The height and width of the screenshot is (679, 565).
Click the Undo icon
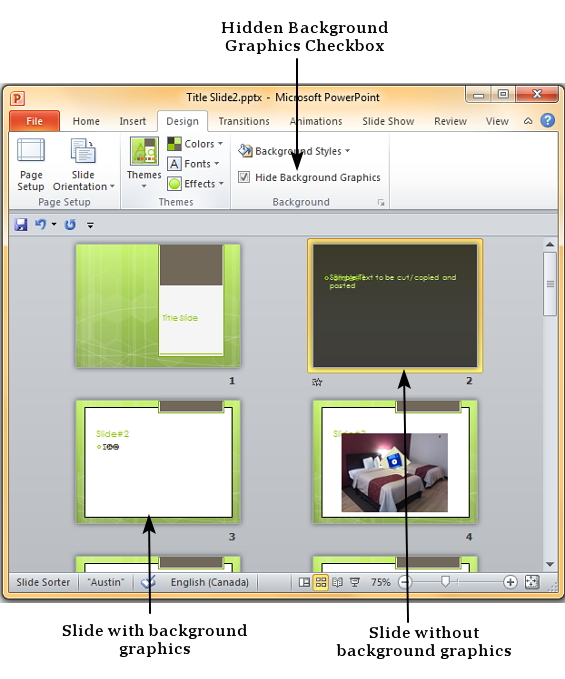point(41,224)
